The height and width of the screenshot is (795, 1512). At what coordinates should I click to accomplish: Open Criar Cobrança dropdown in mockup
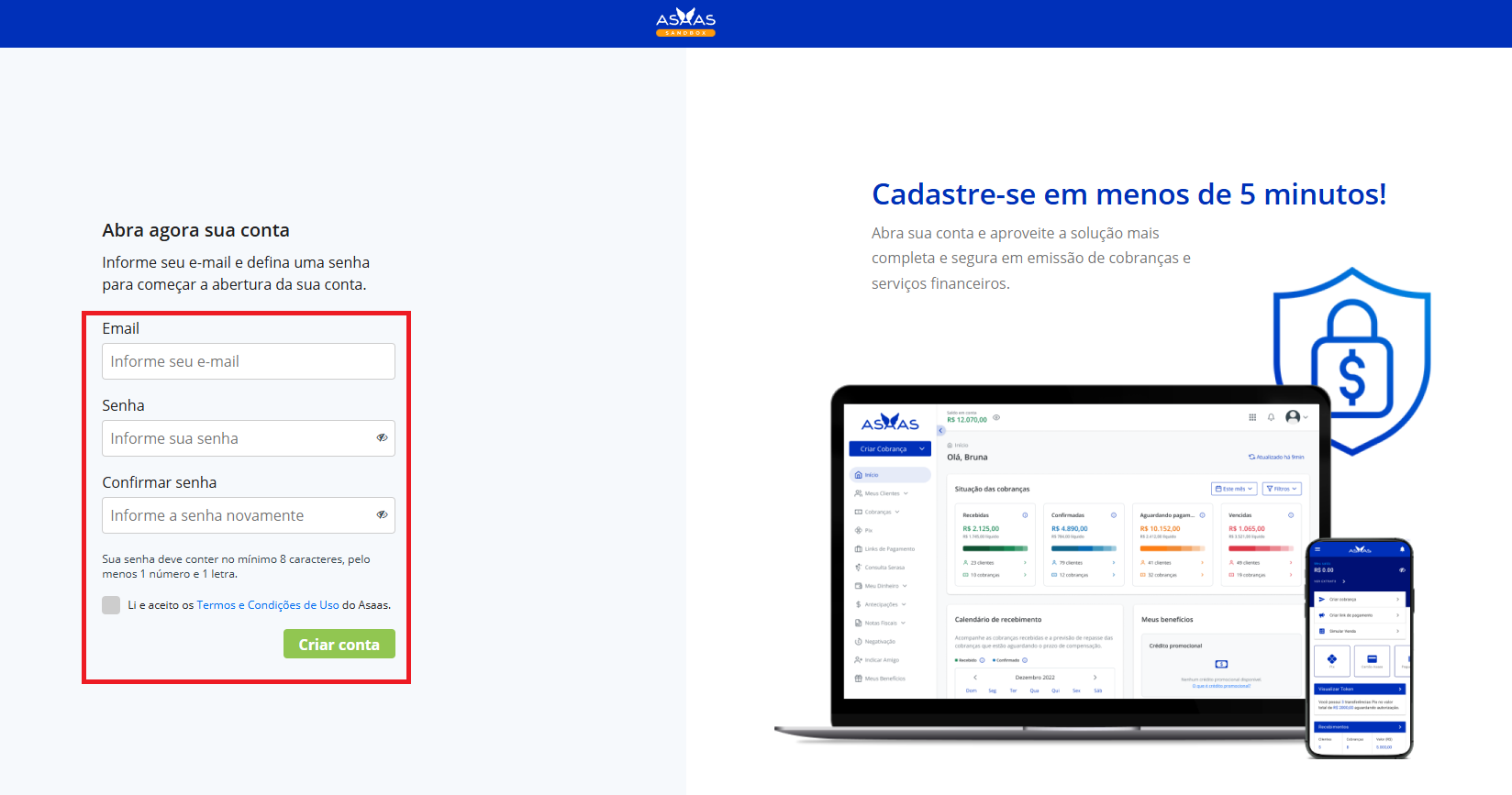(890, 449)
